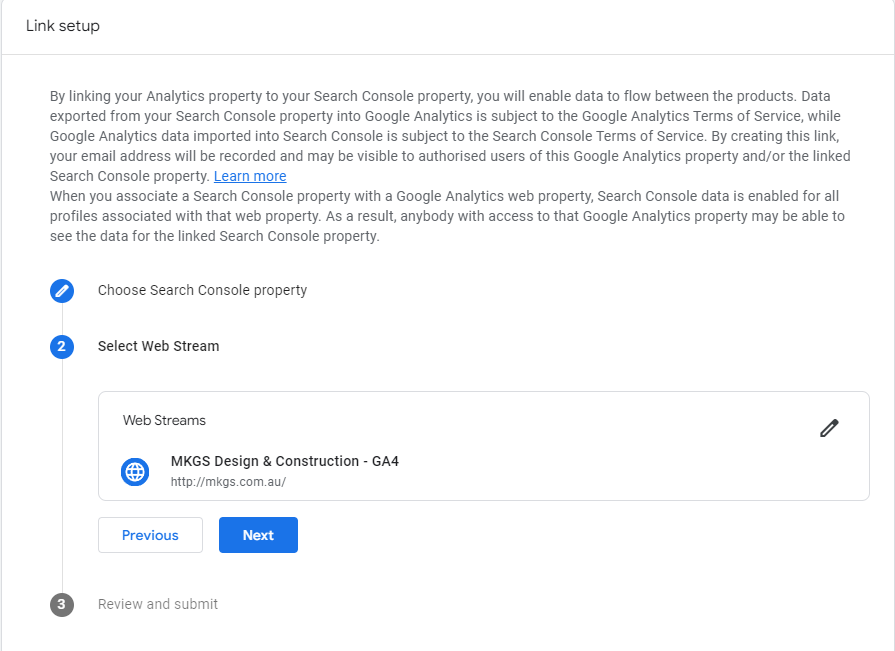Select MKGS Design & Construction - GA4 stream

tap(285, 461)
